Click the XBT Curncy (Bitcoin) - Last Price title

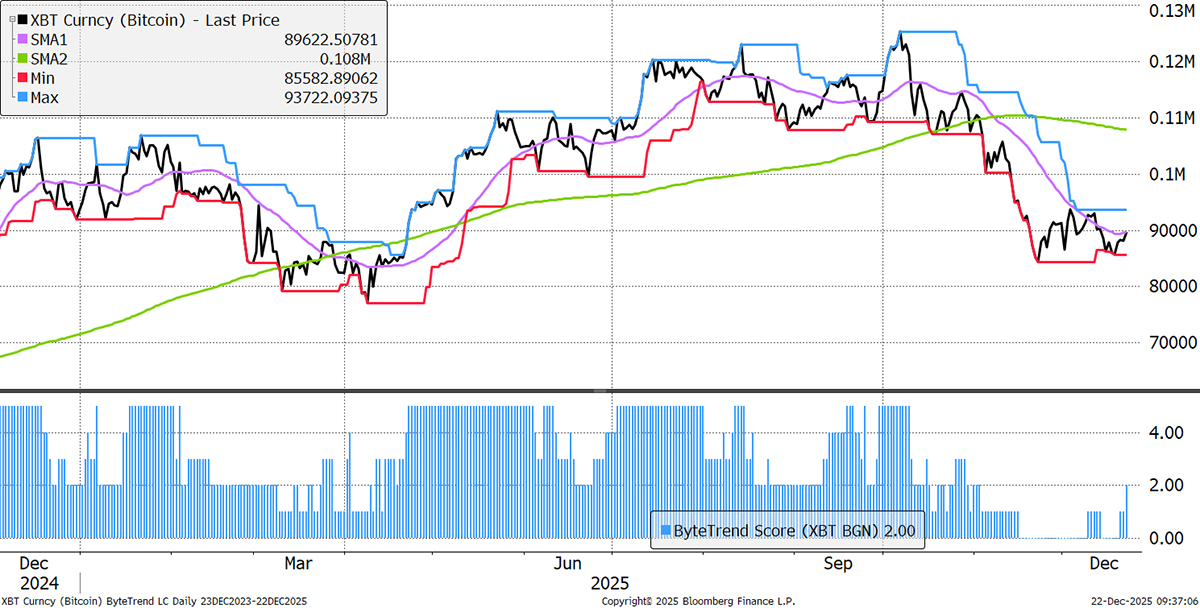tap(155, 20)
